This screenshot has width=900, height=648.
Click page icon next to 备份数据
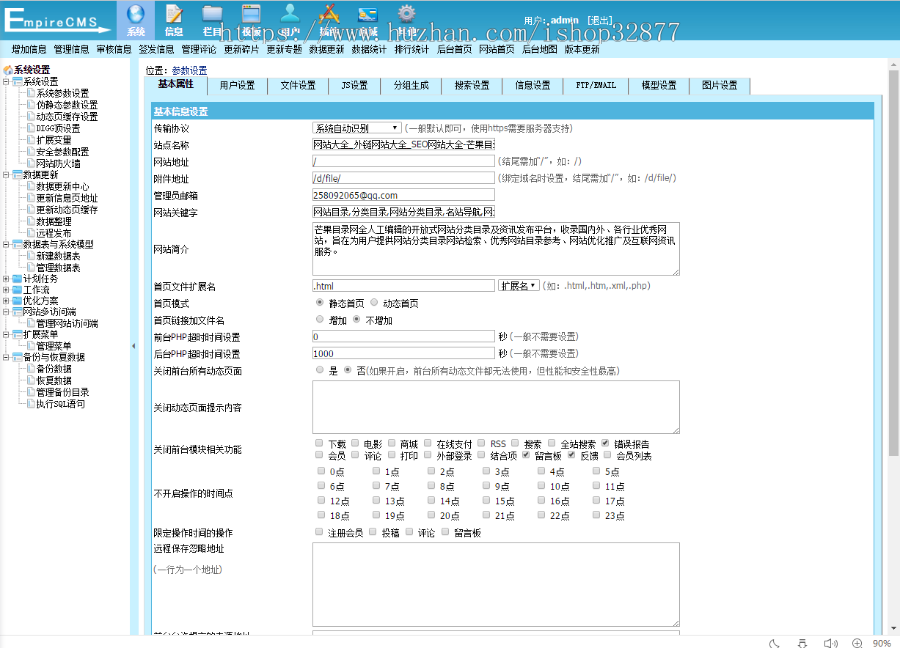click(x=31, y=368)
